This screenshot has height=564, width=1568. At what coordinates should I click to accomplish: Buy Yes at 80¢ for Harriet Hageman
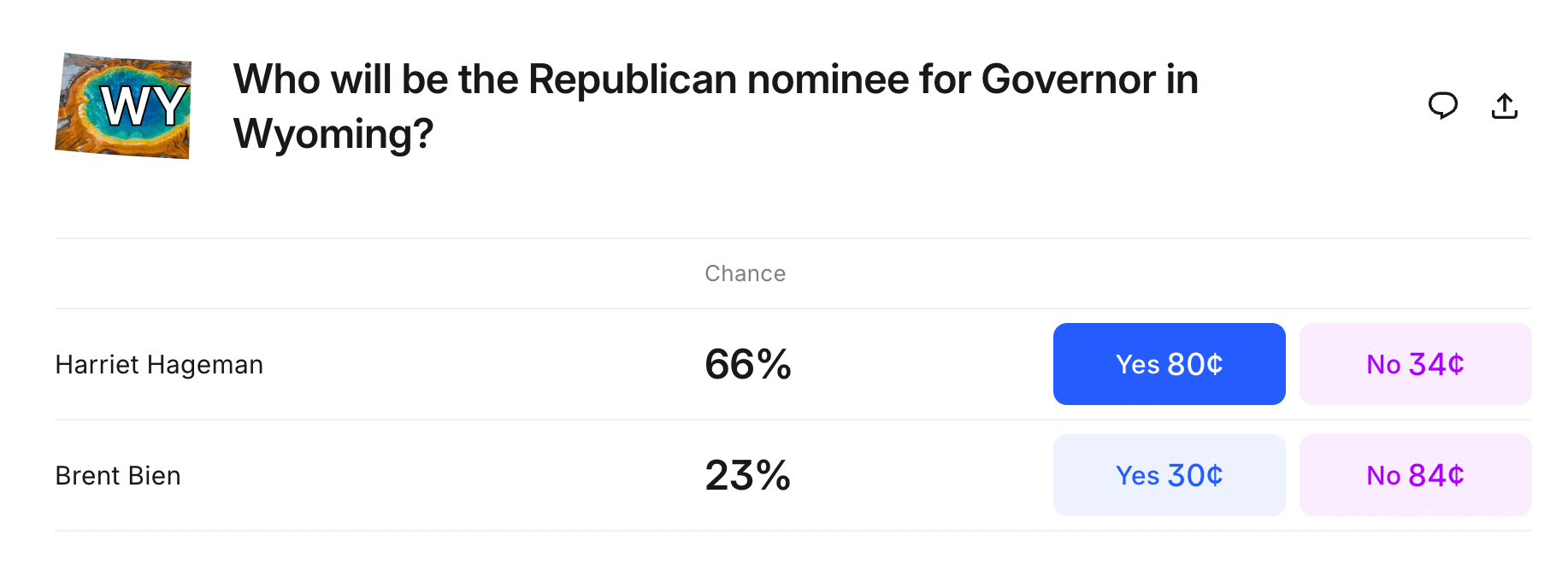coord(1169,364)
